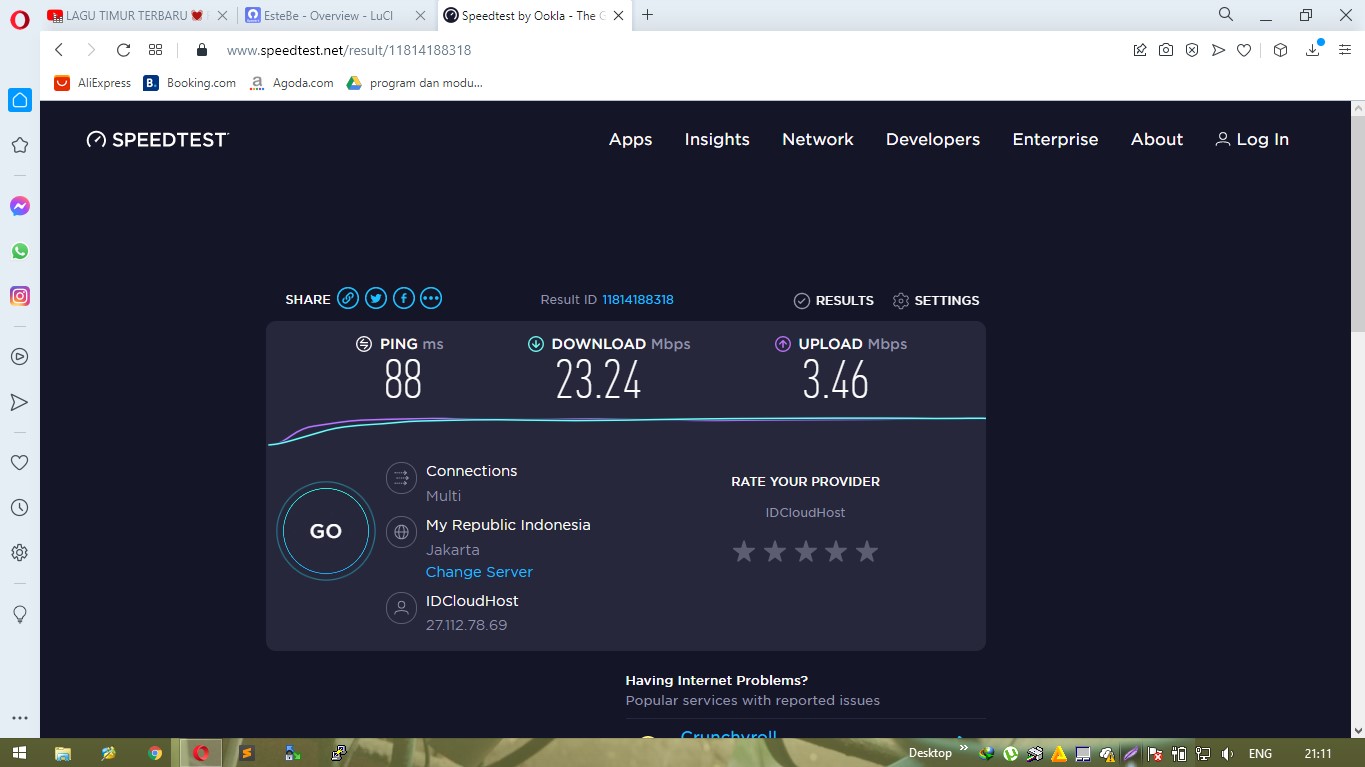Open the program dan modu... bookmark
This screenshot has width=1365, height=767.
(415, 83)
